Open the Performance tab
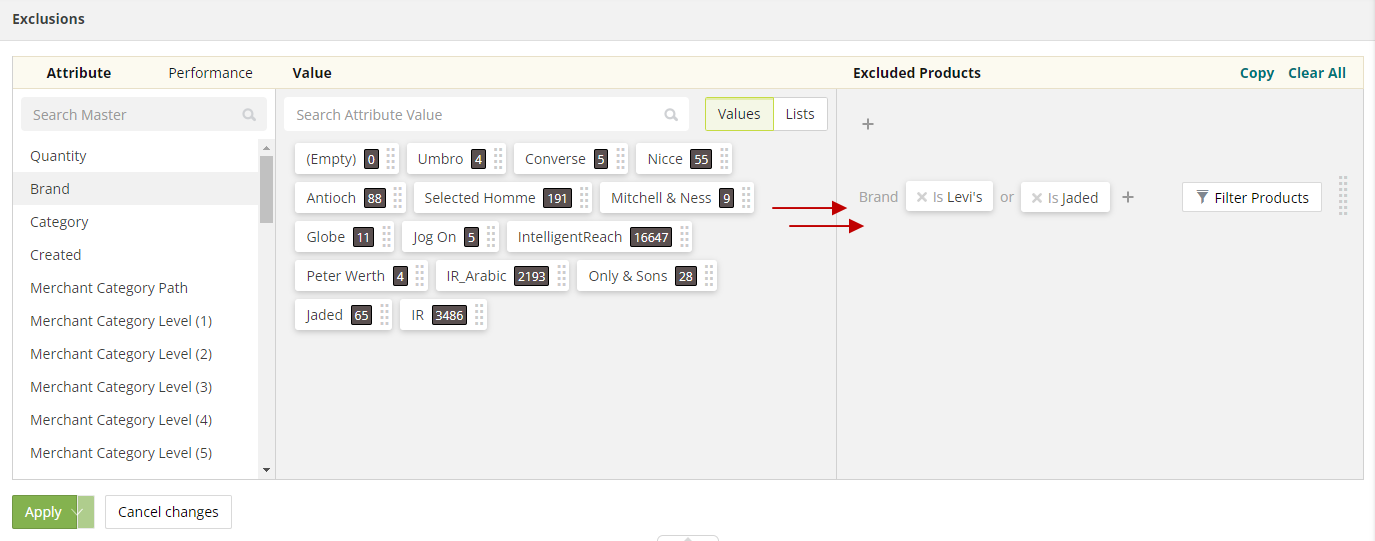The width and height of the screenshot is (1375, 541). click(210, 73)
